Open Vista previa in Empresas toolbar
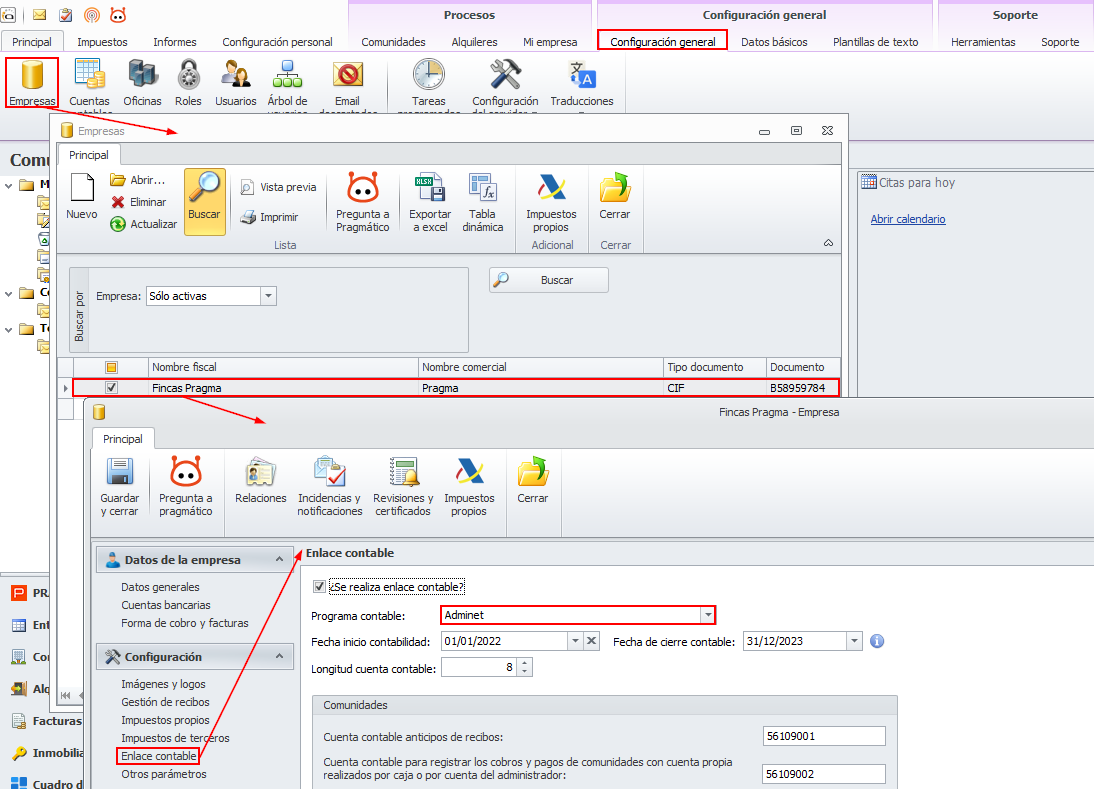 click(278, 187)
